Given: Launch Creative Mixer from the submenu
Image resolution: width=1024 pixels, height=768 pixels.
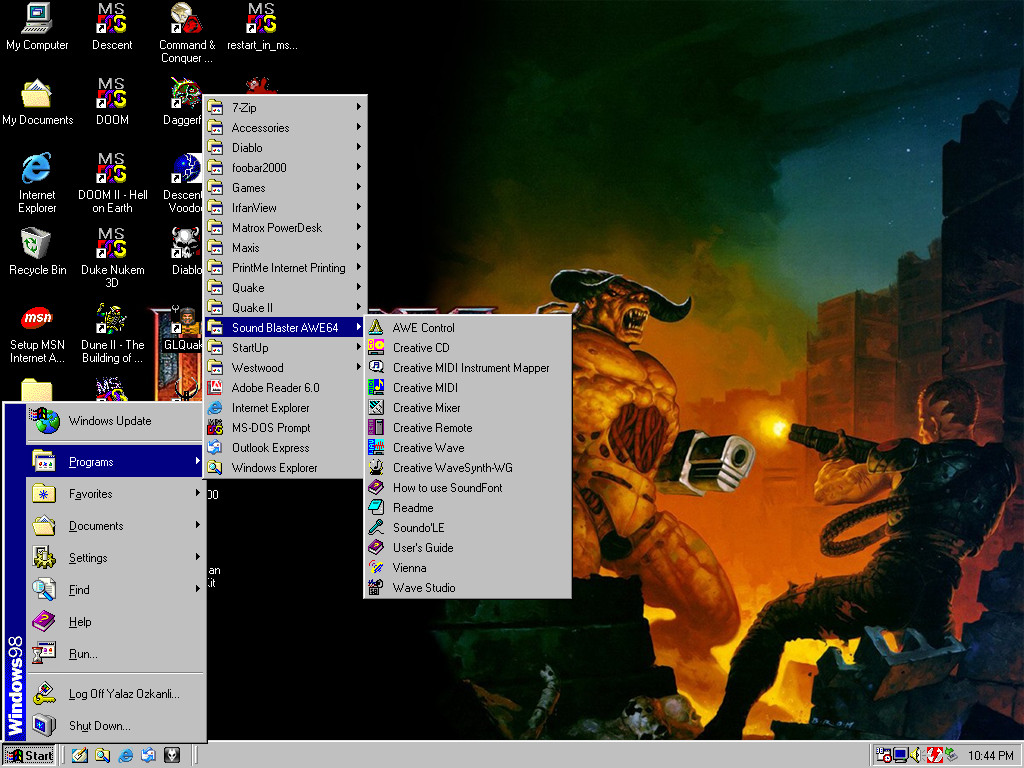Looking at the screenshot, I should 426,408.
